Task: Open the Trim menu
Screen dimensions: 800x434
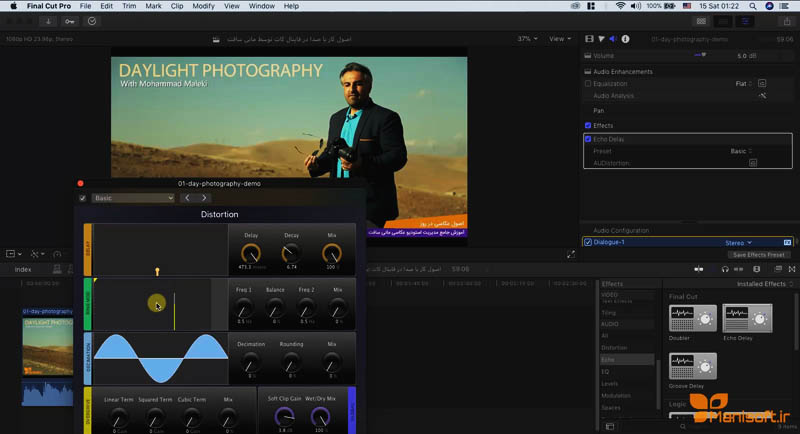Action: pos(129,6)
